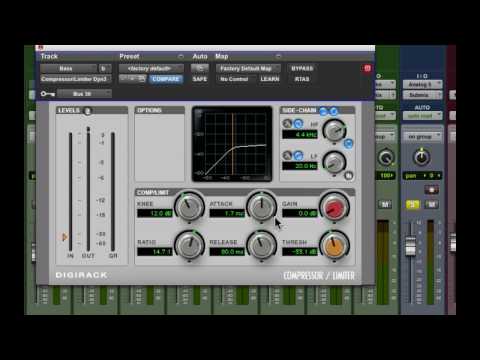
Task: Click the pan knob on the blue mixer channel
Action: tap(421, 157)
